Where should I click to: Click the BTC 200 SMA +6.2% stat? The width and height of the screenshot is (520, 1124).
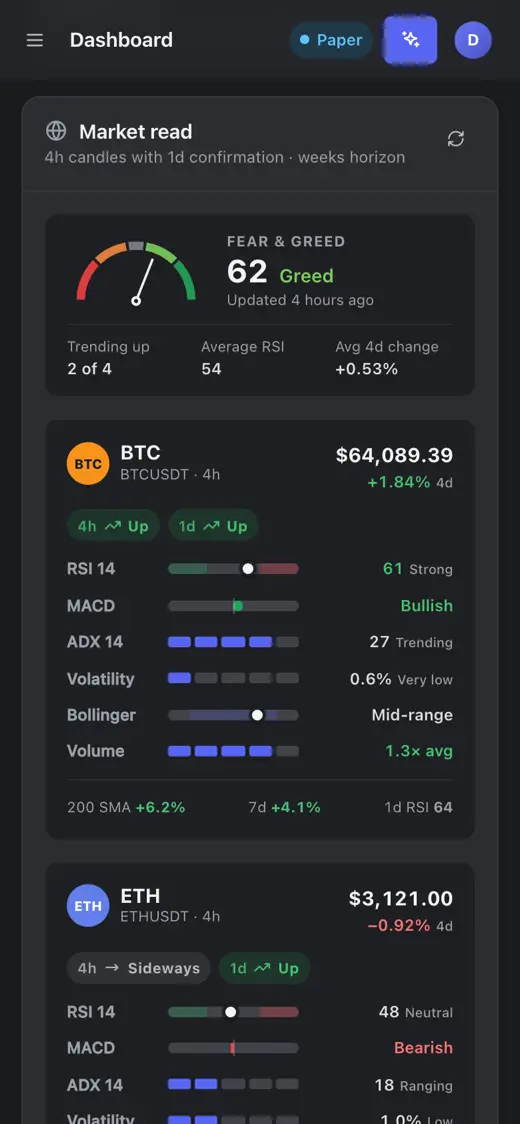(x=126, y=807)
